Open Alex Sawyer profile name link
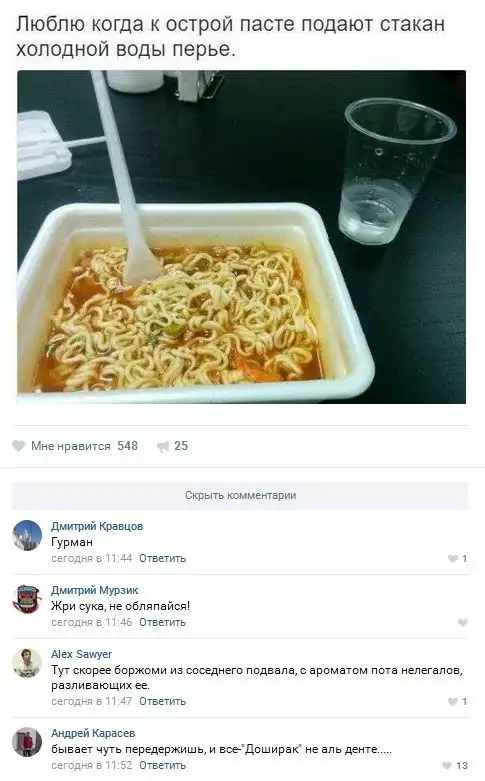 pyautogui.click(x=81, y=654)
